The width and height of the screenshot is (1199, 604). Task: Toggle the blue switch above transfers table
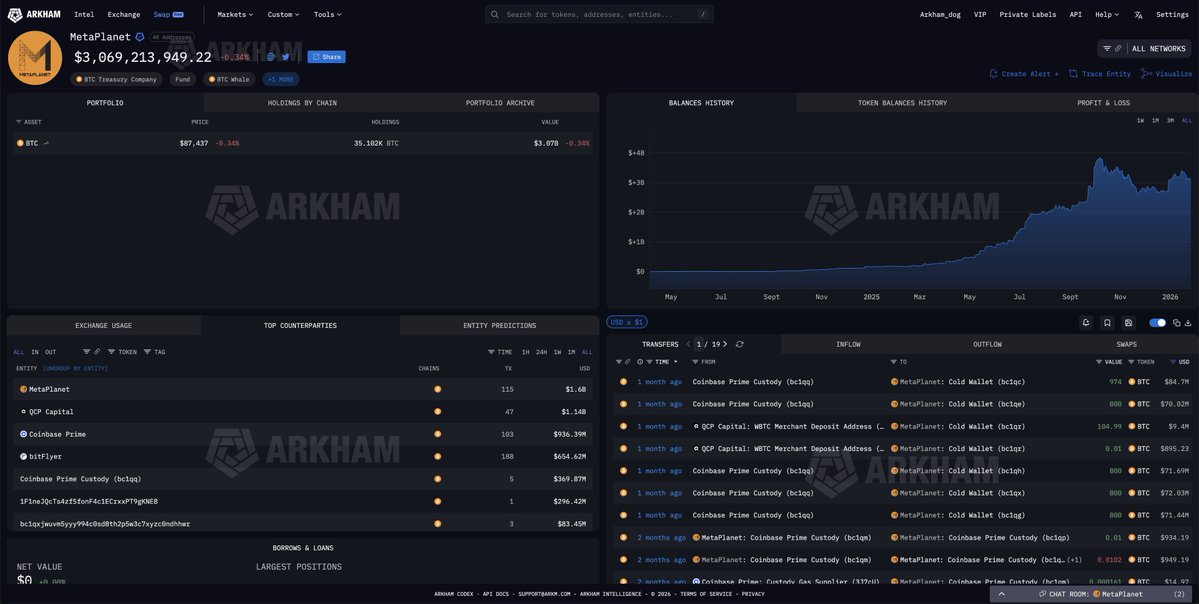pyautogui.click(x=1158, y=323)
